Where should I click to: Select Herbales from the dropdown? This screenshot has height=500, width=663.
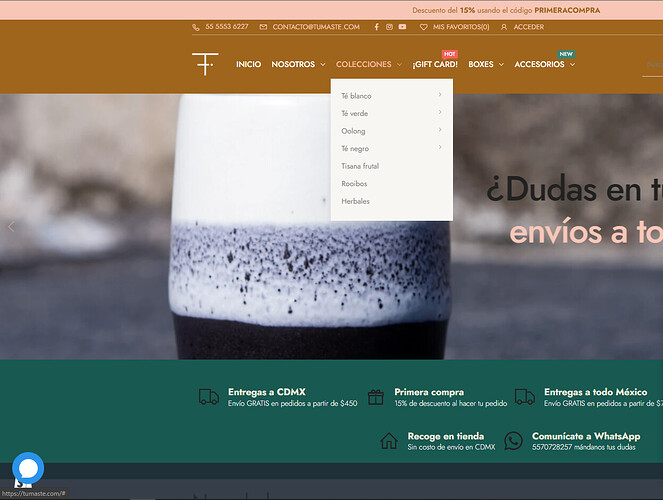point(355,201)
